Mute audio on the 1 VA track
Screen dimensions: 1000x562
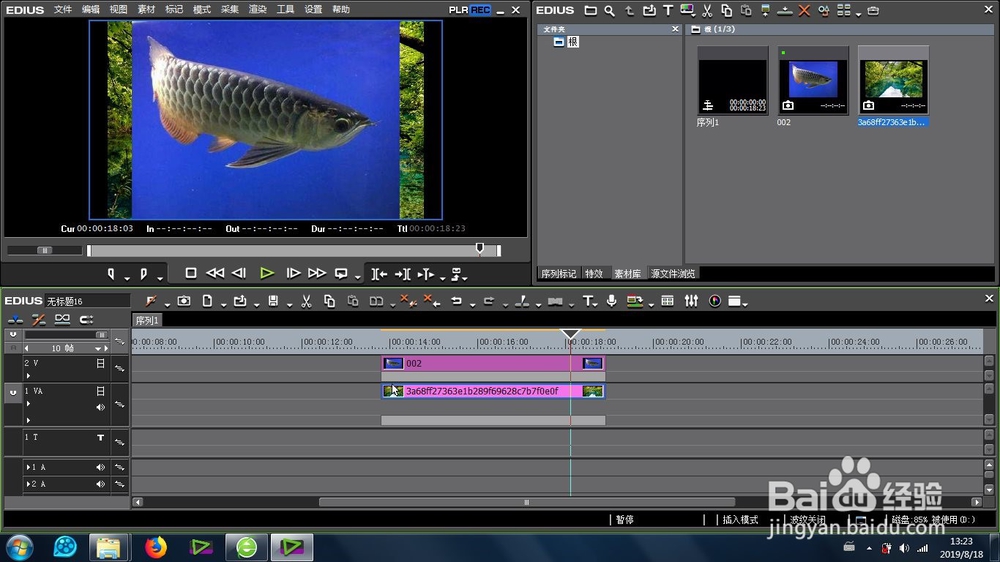click(x=100, y=407)
